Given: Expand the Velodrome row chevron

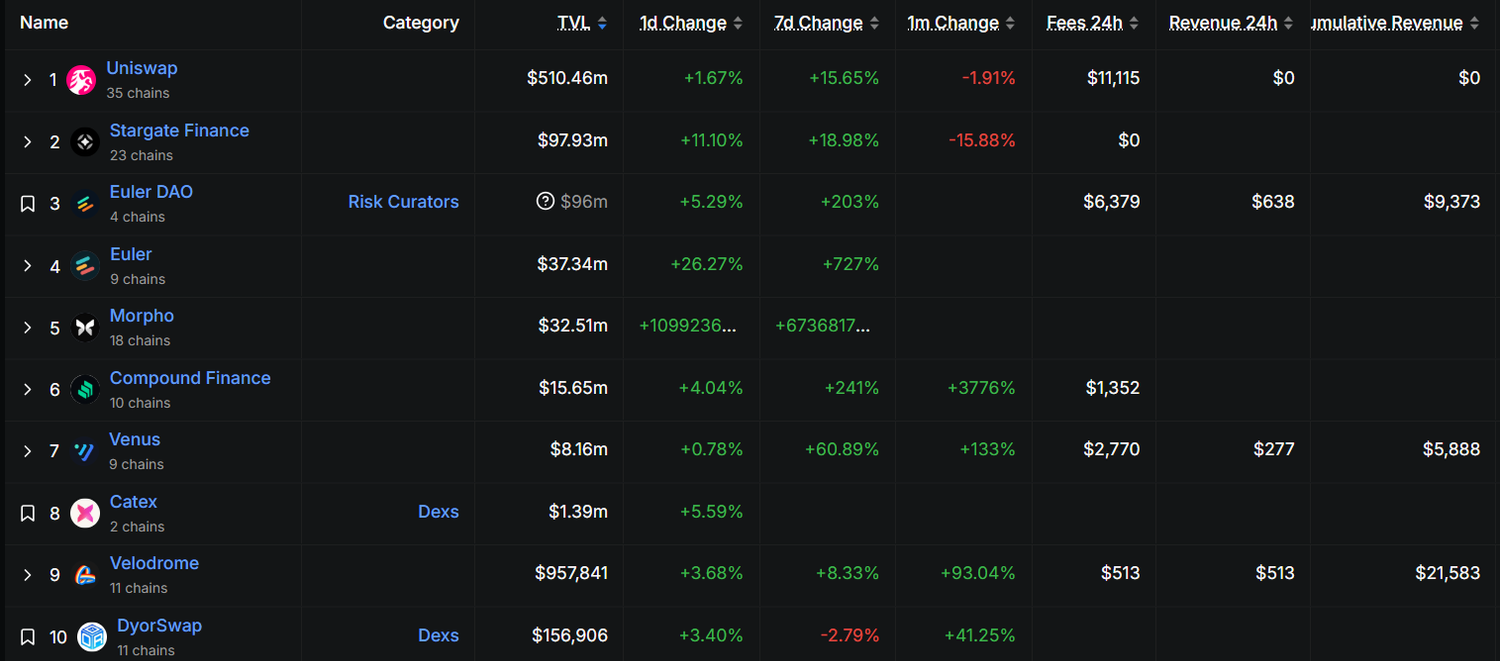Looking at the screenshot, I should point(28,575).
